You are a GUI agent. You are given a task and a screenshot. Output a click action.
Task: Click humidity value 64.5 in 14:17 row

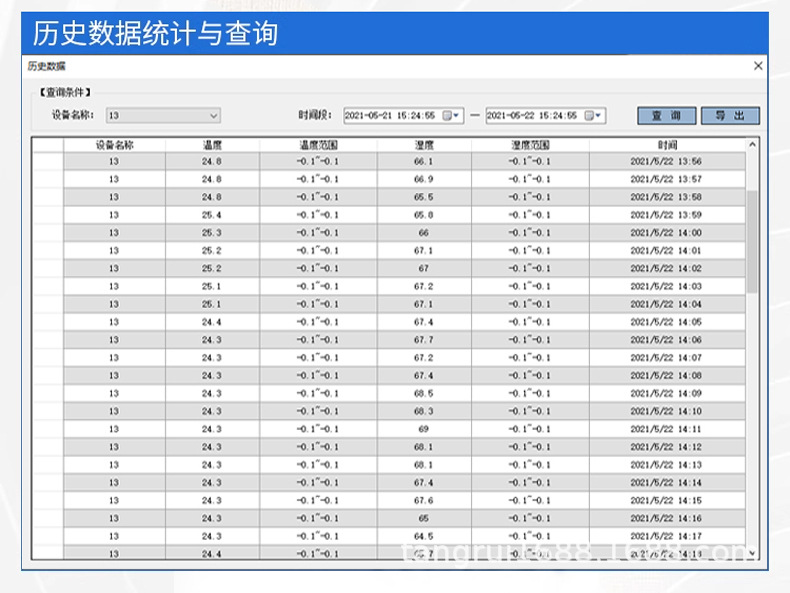[424, 537]
